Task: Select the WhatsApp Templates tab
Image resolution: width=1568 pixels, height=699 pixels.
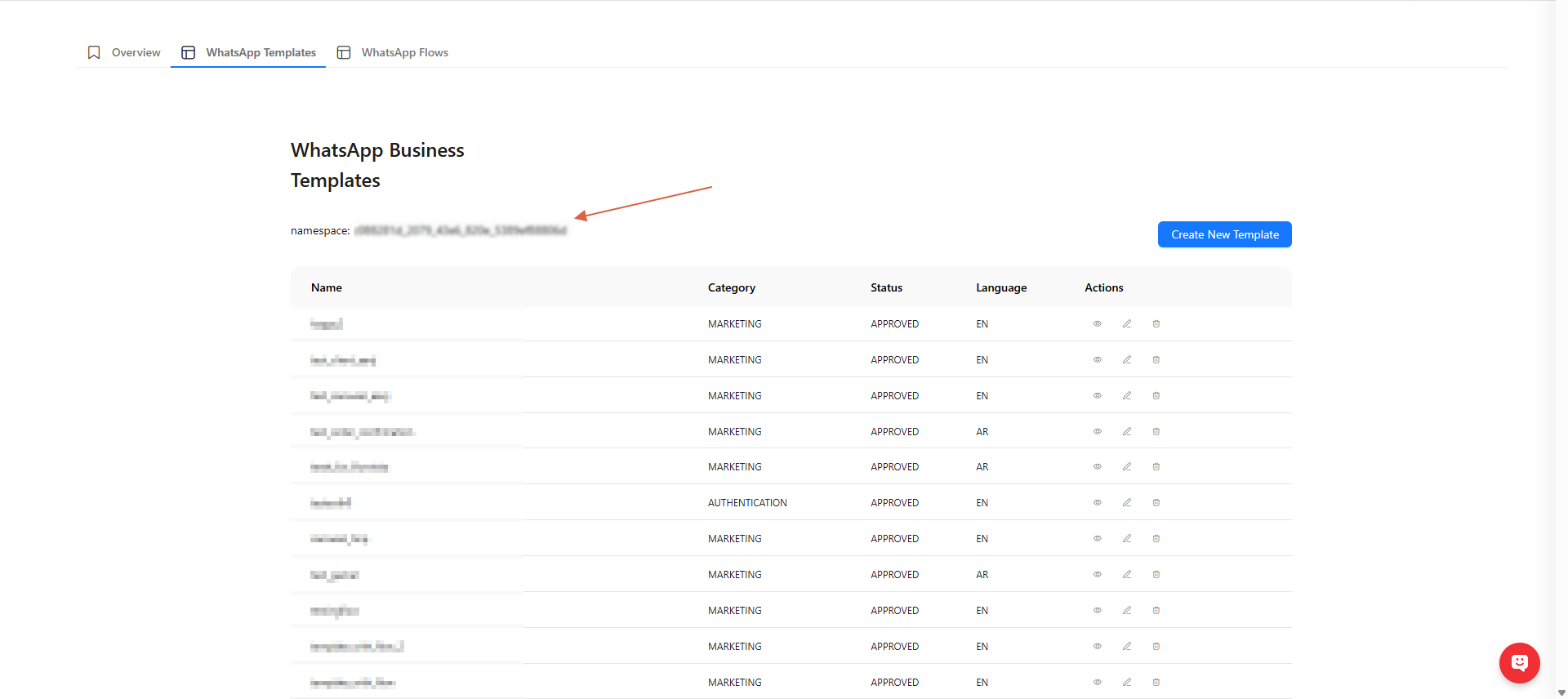Action: (248, 52)
